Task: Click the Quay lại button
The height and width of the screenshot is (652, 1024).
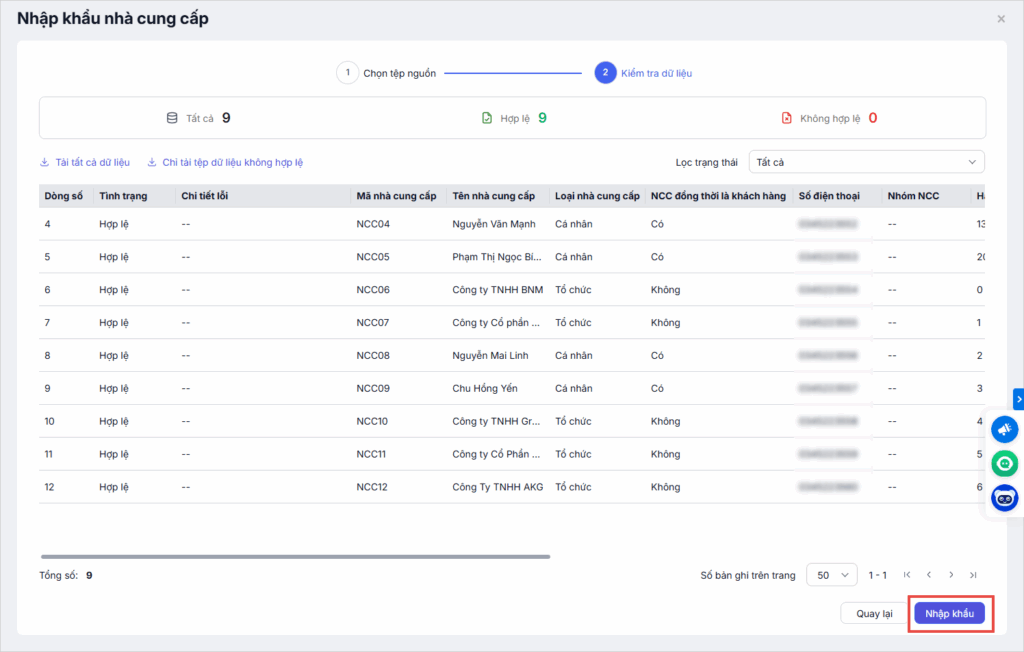Action: point(874,613)
